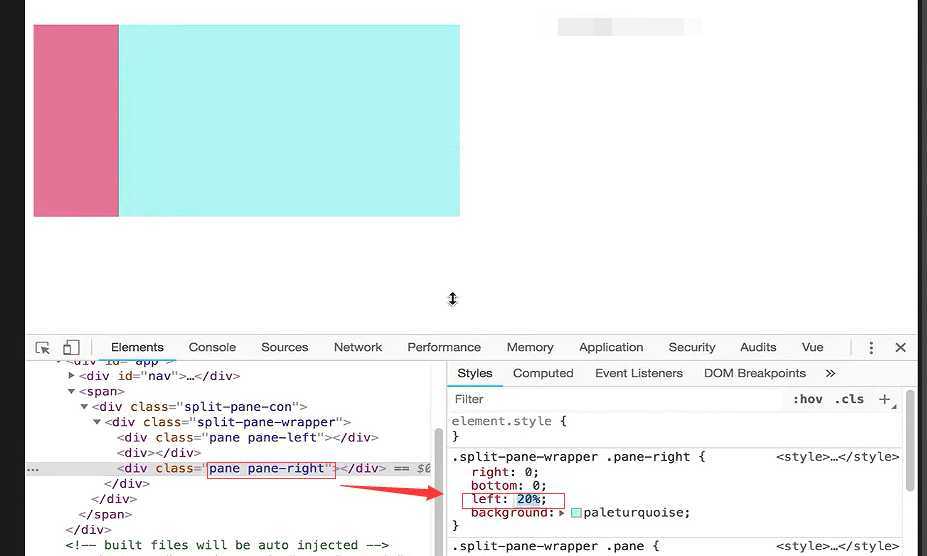Toggle the :hov element state button
Image resolution: width=927 pixels, height=556 pixels.
click(x=808, y=399)
